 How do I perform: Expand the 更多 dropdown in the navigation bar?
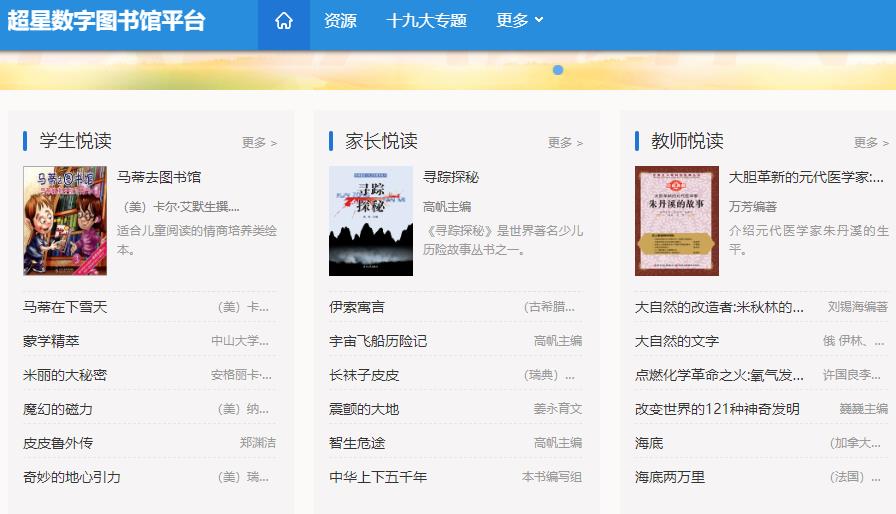pyautogui.click(x=519, y=21)
